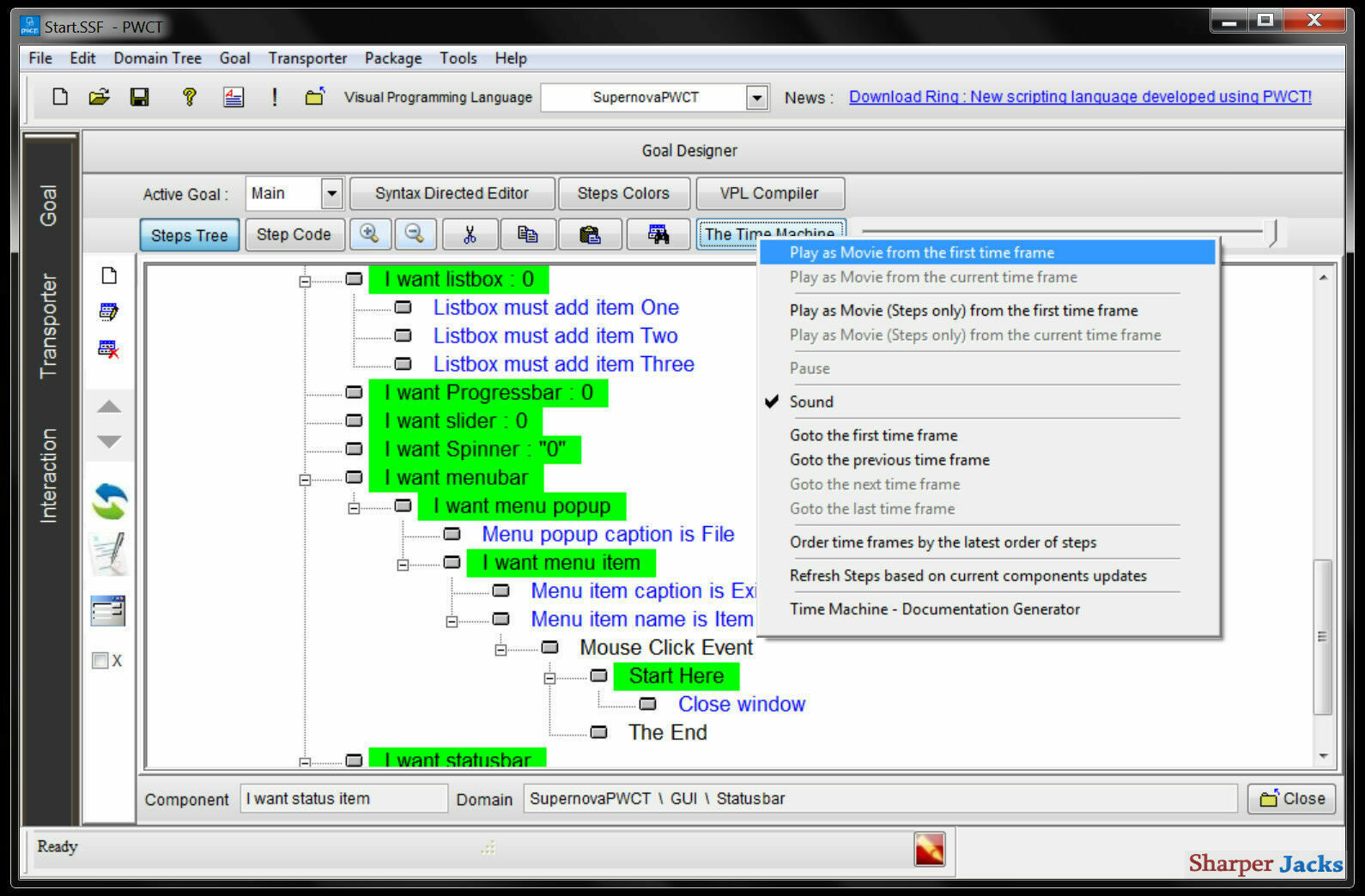Cut the selected step with scissors icon

[470, 234]
